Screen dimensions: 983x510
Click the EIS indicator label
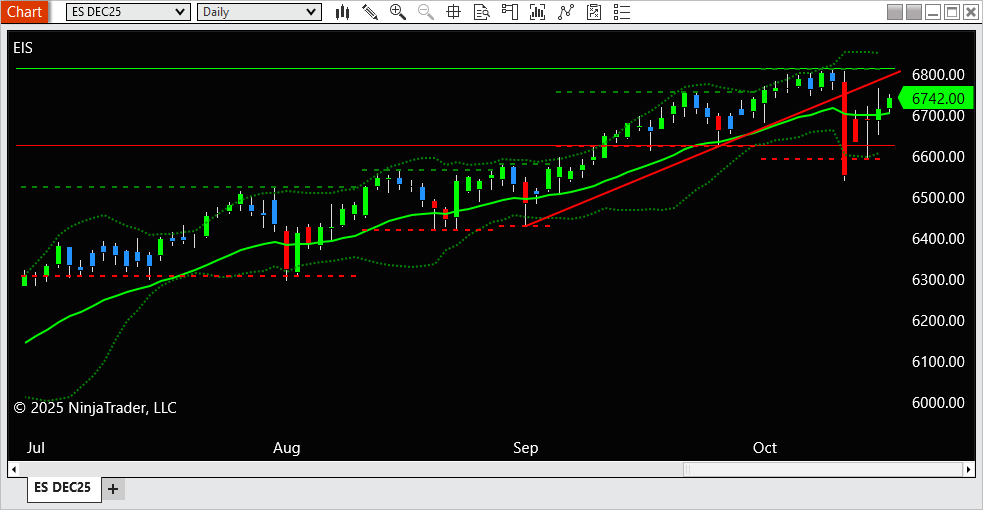click(23, 48)
